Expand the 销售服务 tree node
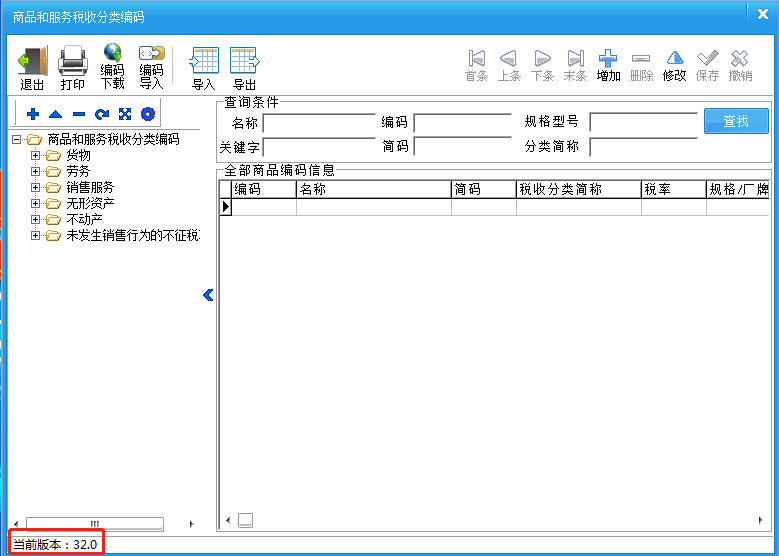Image resolution: width=779 pixels, height=556 pixels. click(x=35, y=187)
